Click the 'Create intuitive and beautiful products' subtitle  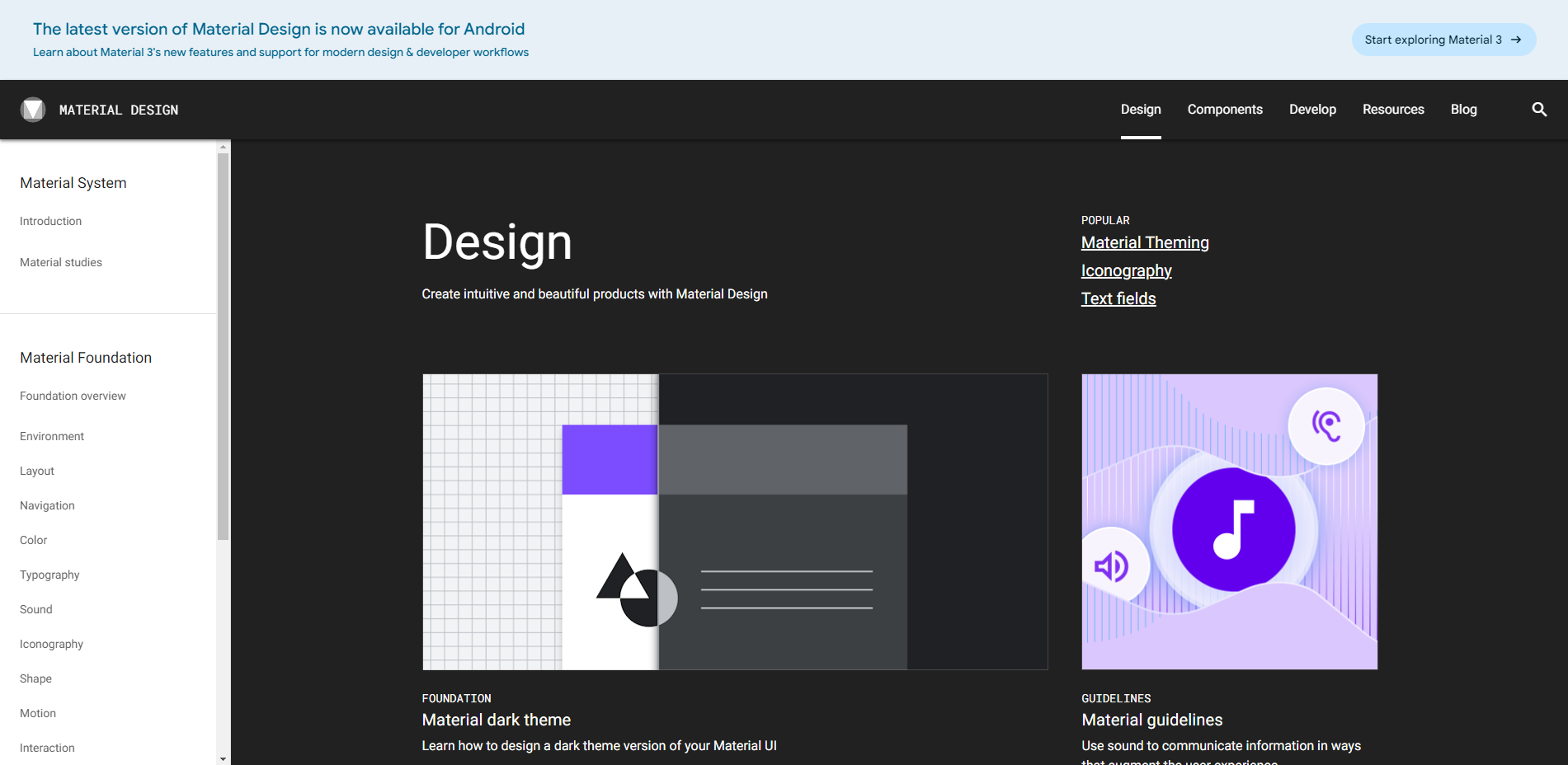point(595,294)
